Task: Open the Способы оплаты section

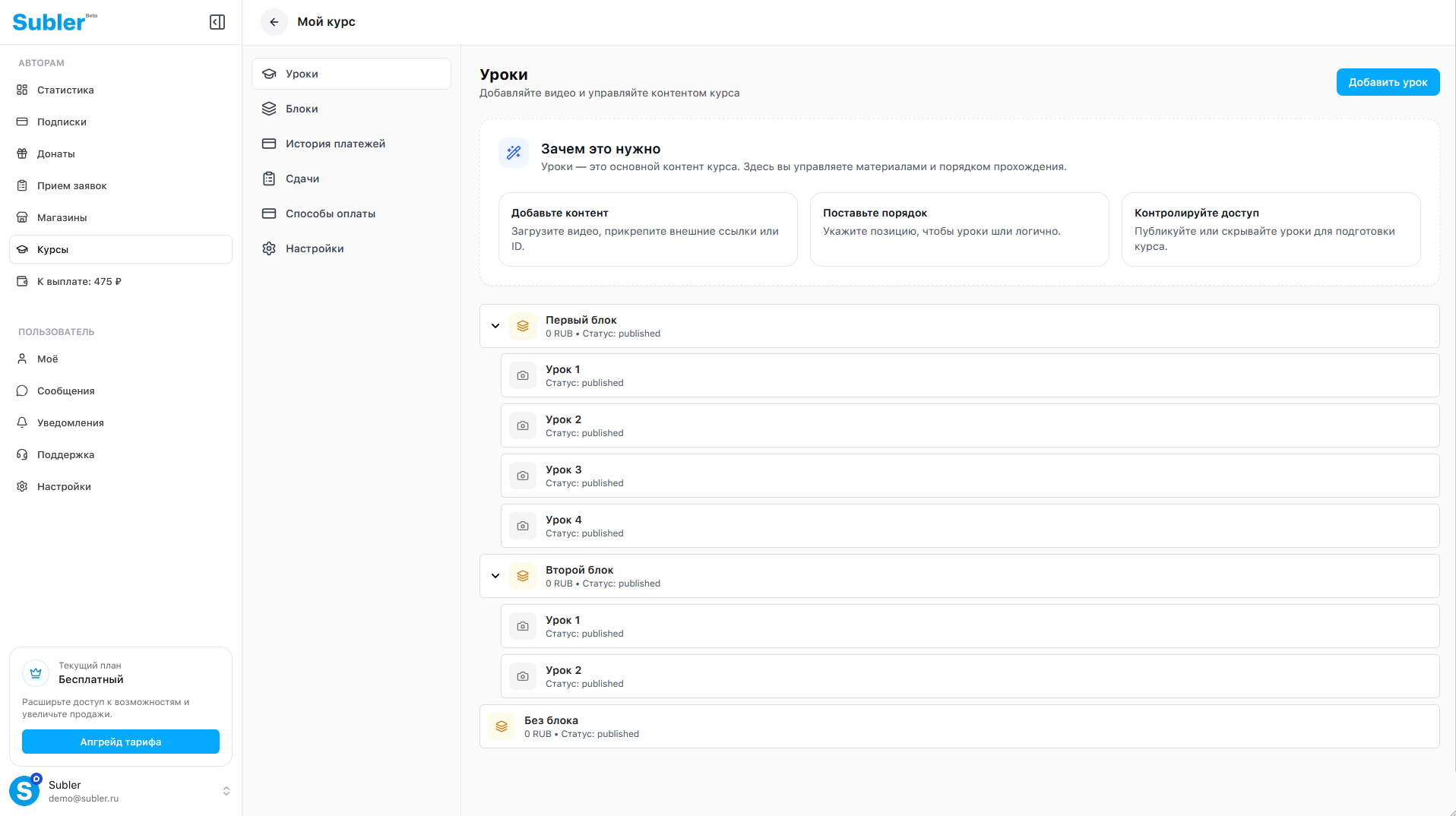Action: tap(331, 213)
